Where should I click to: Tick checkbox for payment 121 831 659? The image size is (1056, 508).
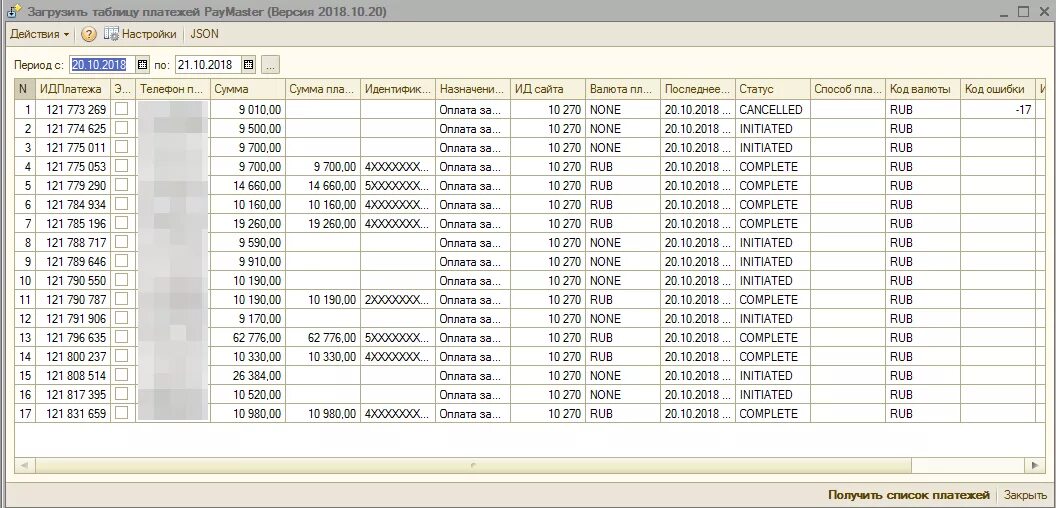pos(121,412)
